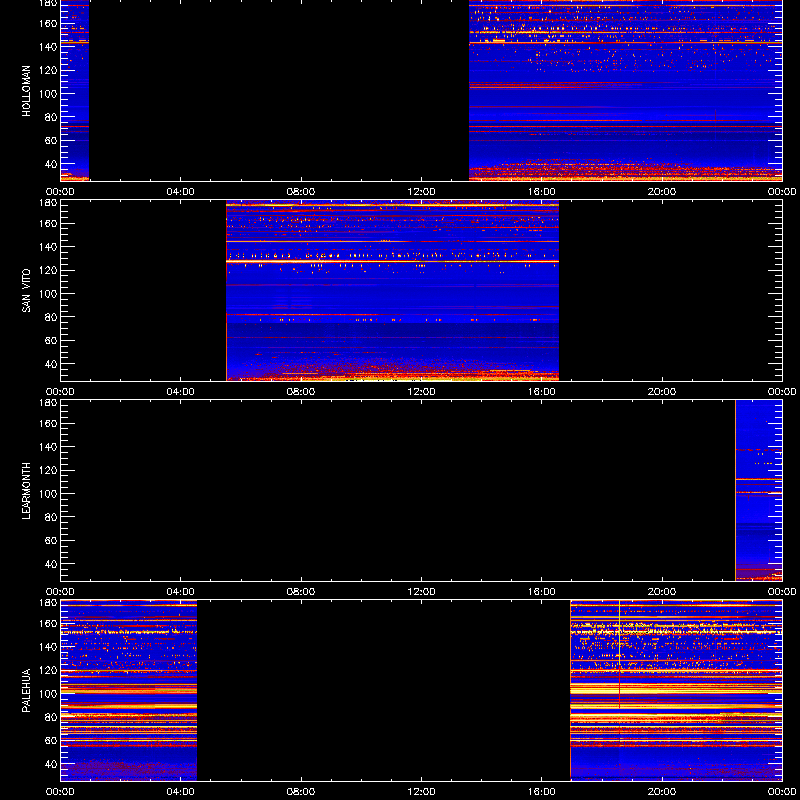Viewport: 800px width, 800px height.
Task: Pick the 12:00 time label below Learmonth panel
Action: (x=421, y=592)
